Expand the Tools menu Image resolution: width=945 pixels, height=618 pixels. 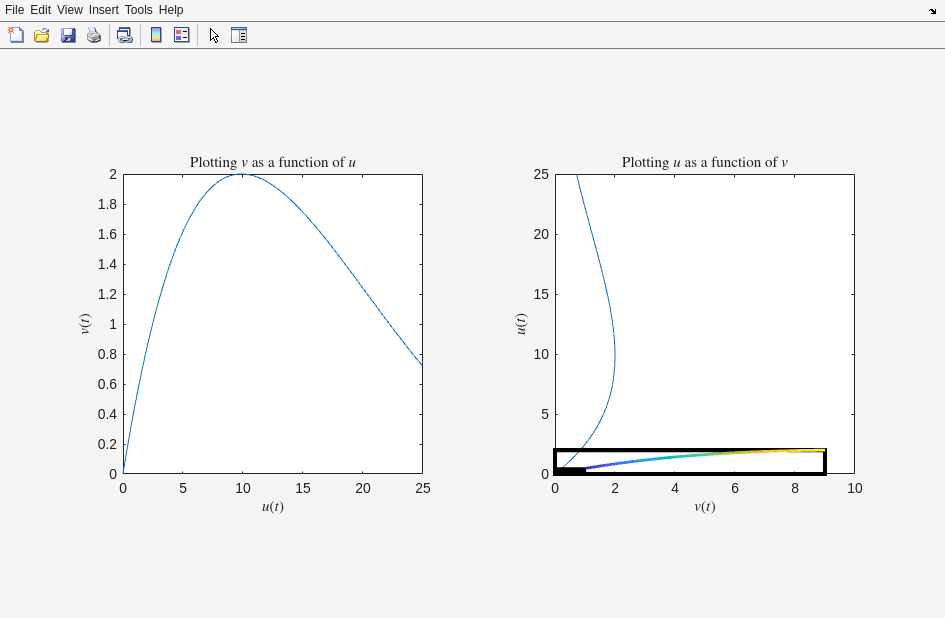[138, 10]
